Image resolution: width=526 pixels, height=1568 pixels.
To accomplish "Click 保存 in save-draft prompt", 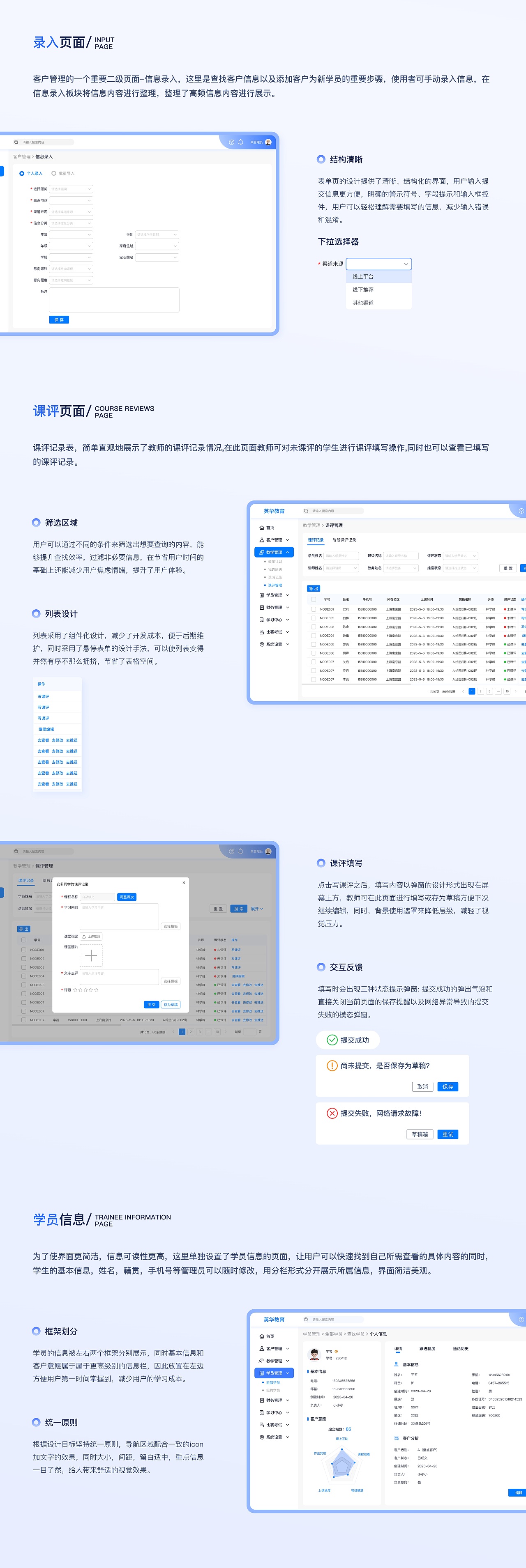I will click(448, 1086).
